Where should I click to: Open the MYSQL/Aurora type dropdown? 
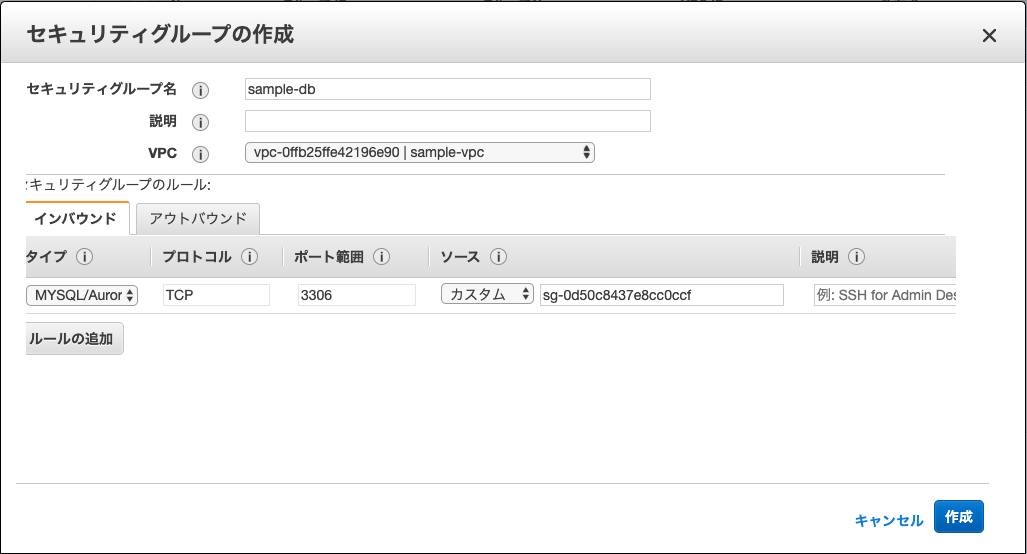[x=81, y=295]
